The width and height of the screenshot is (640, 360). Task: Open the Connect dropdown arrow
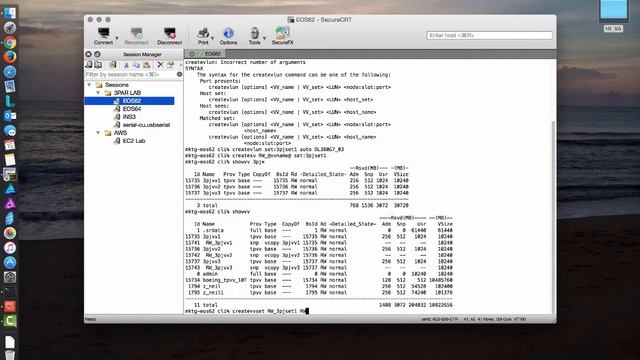(117, 38)
